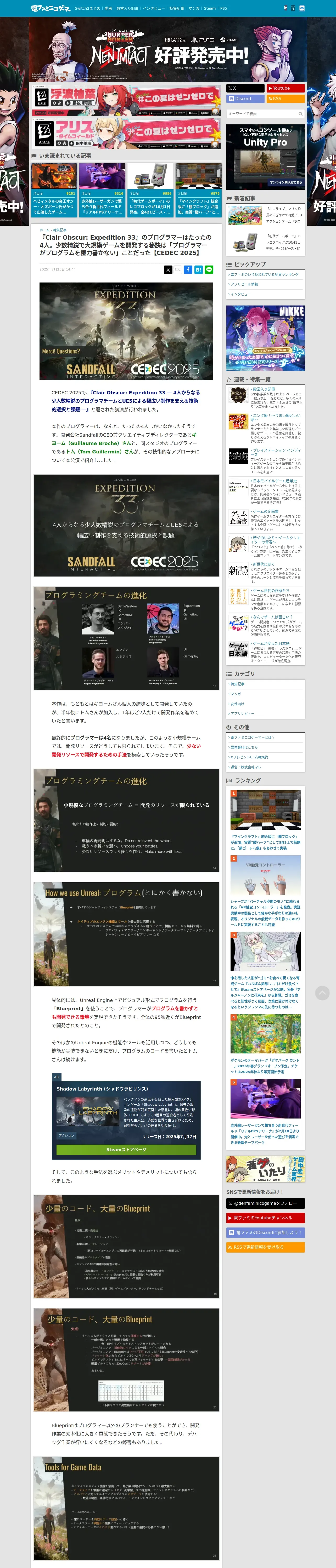336x1568 pixels.
Task: Open the エンタ飯 series icon
Action: click(x=238, y=422)
